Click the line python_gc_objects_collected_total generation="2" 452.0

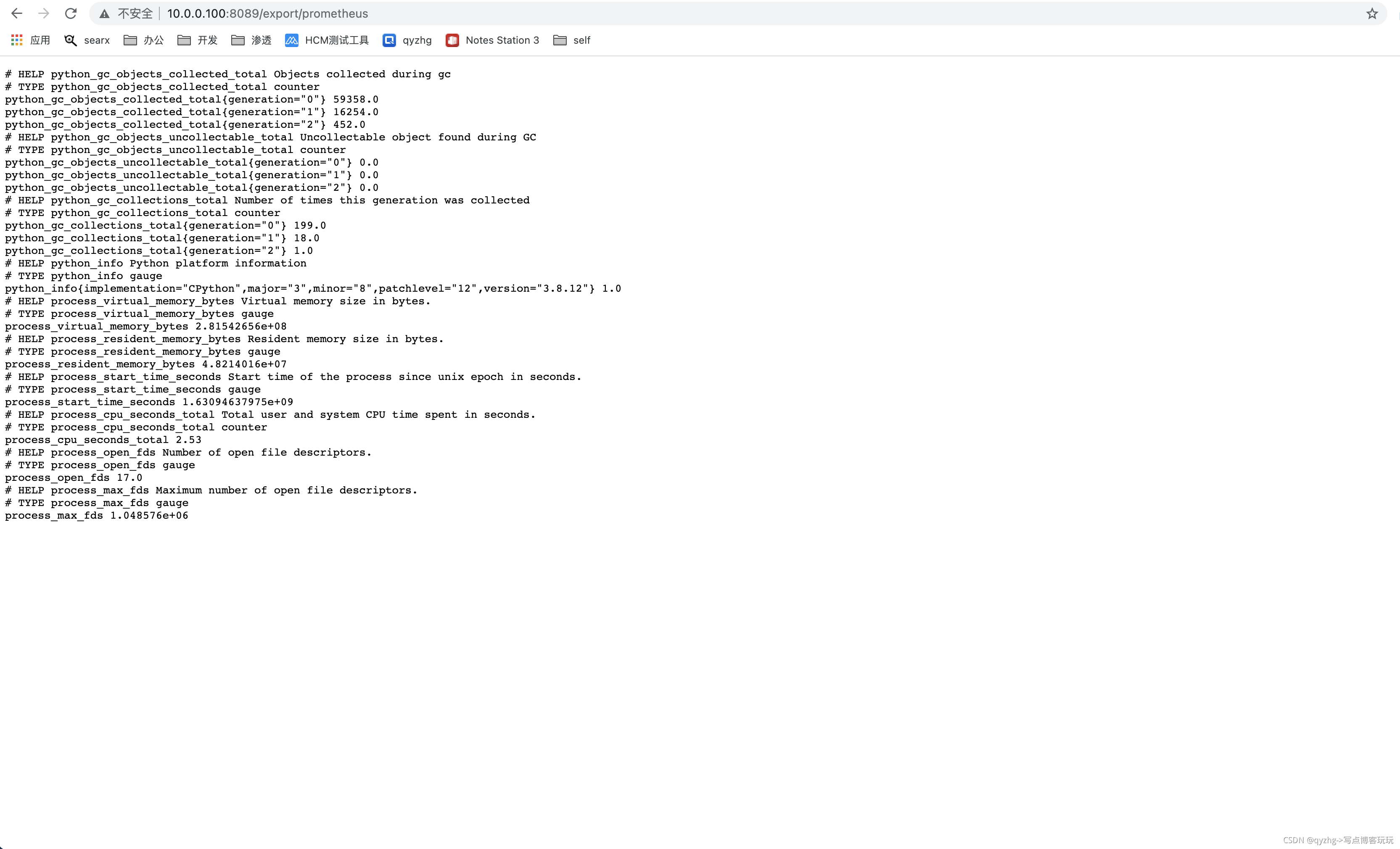pos(185,124)
